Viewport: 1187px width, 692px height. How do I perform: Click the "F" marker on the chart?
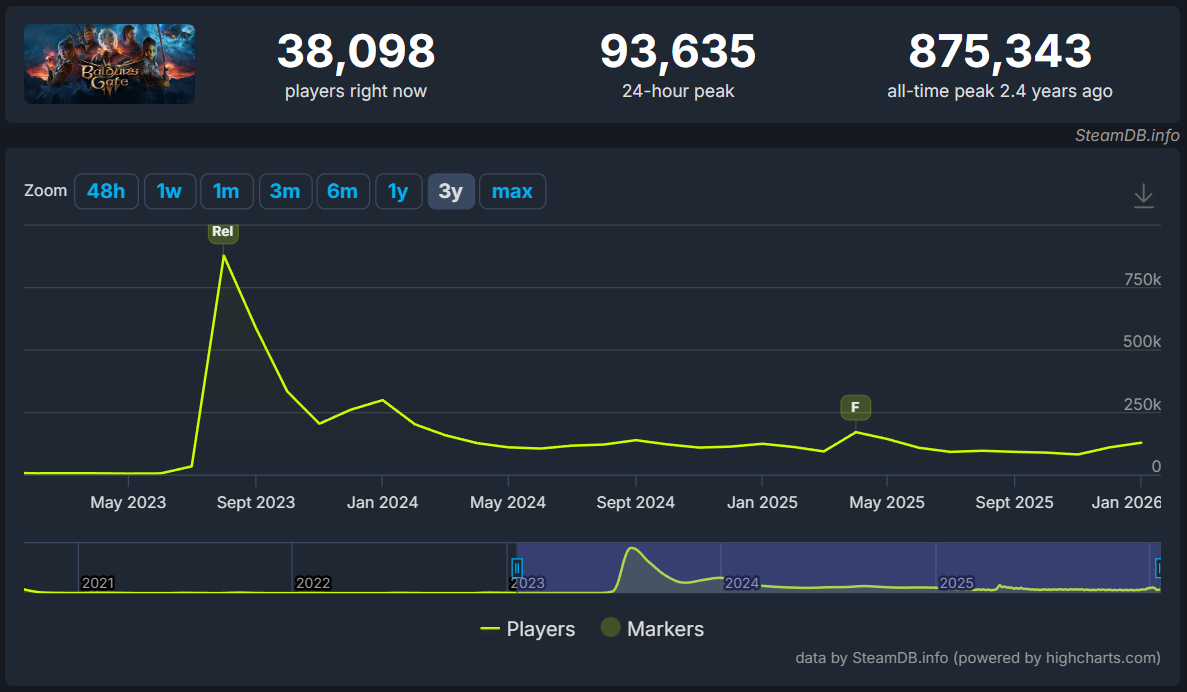click(856, 408)
